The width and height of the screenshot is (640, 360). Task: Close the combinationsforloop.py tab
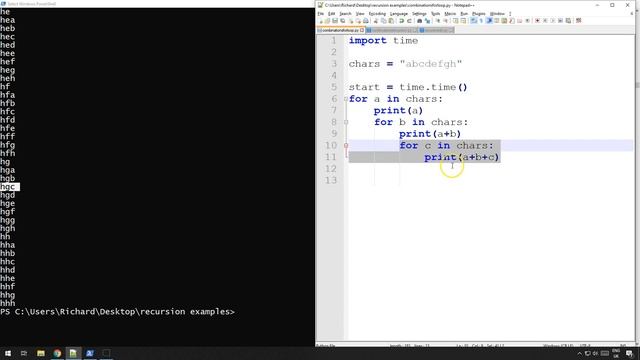362,30
